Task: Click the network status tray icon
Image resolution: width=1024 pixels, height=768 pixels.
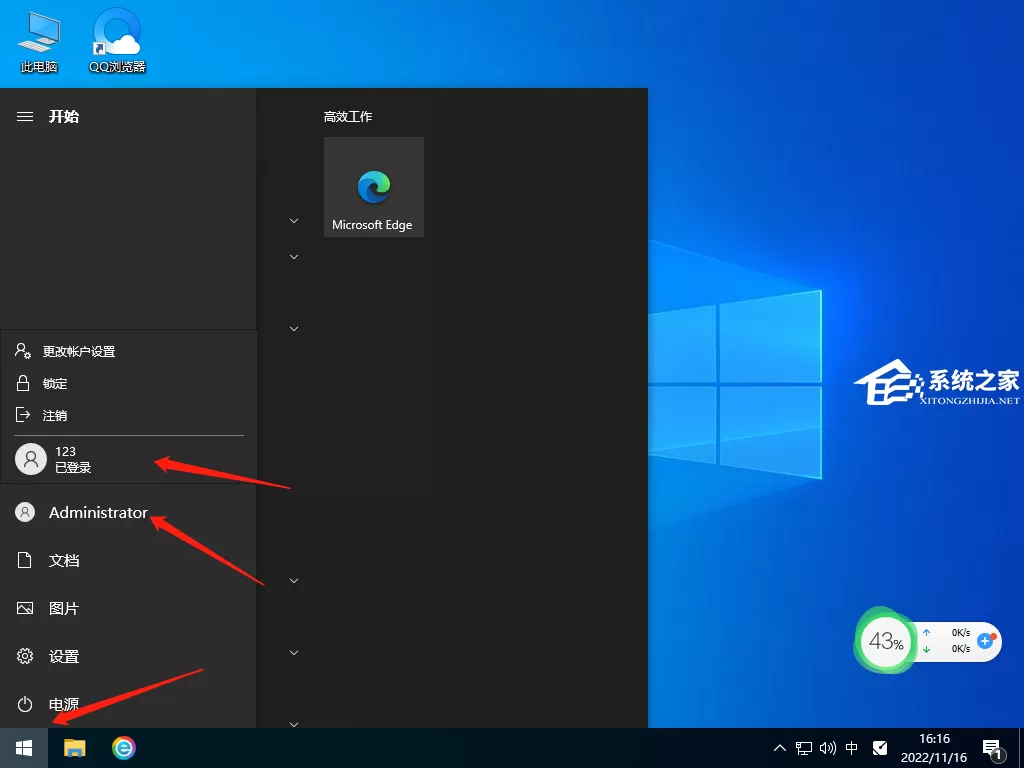Action: [804, 748]
